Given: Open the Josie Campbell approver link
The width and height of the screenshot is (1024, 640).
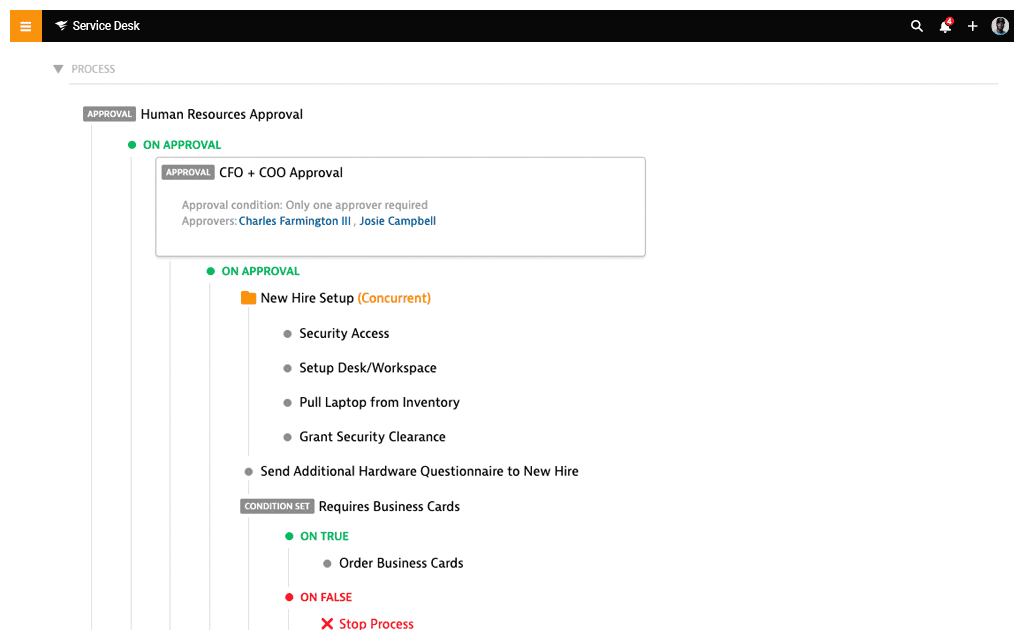Looking at the screenshot, I should point(397,221).
